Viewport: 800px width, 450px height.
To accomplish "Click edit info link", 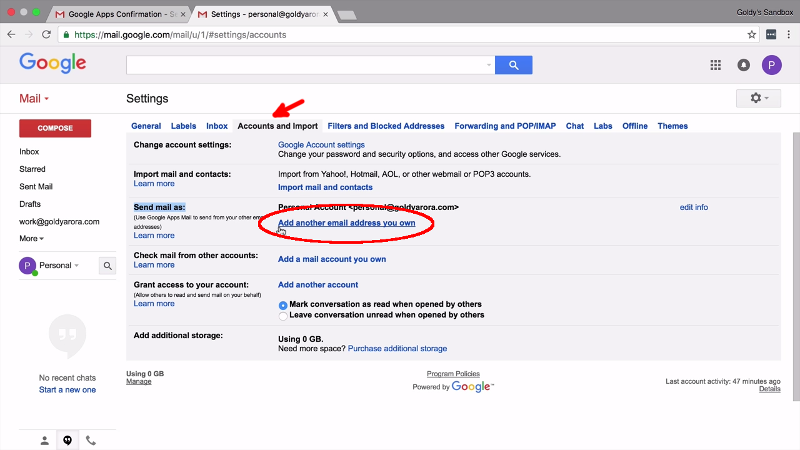I will 694,207.
